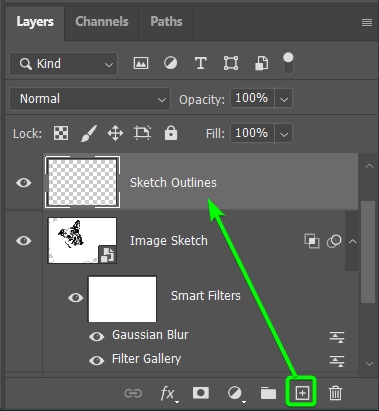The image size is (379, 411).
Task: Select the Smart Filters mask thumbnail
Action: pos(122,299)
